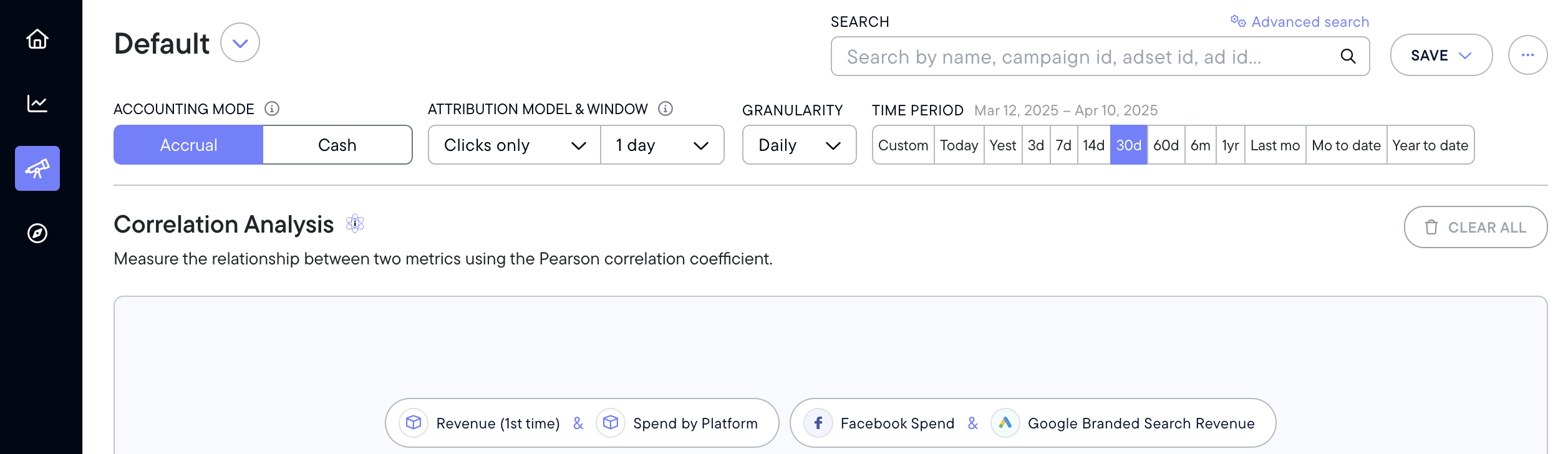Switch accounting mode to Cash

(x=337, y=145)
